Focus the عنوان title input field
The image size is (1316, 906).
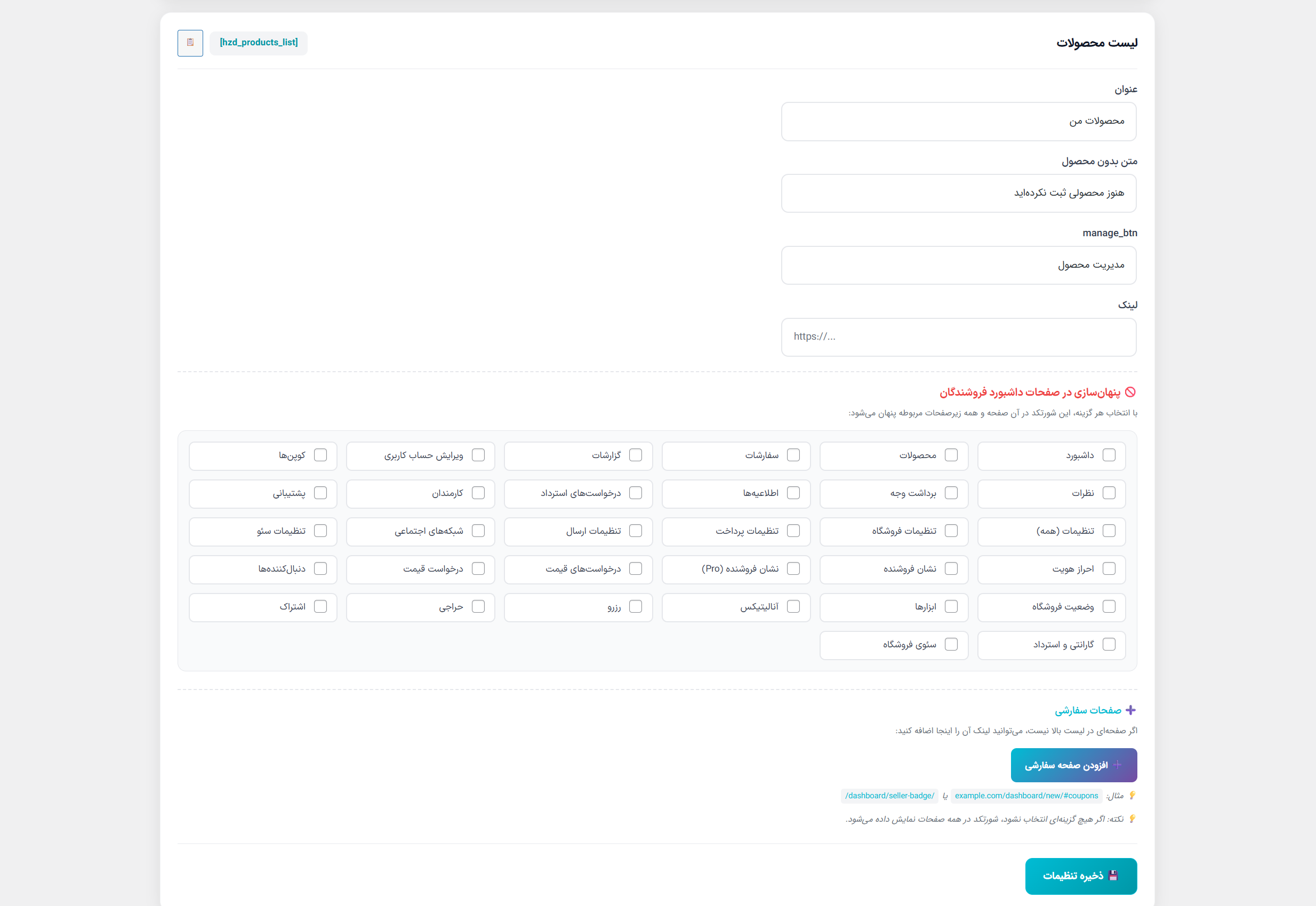959,122
